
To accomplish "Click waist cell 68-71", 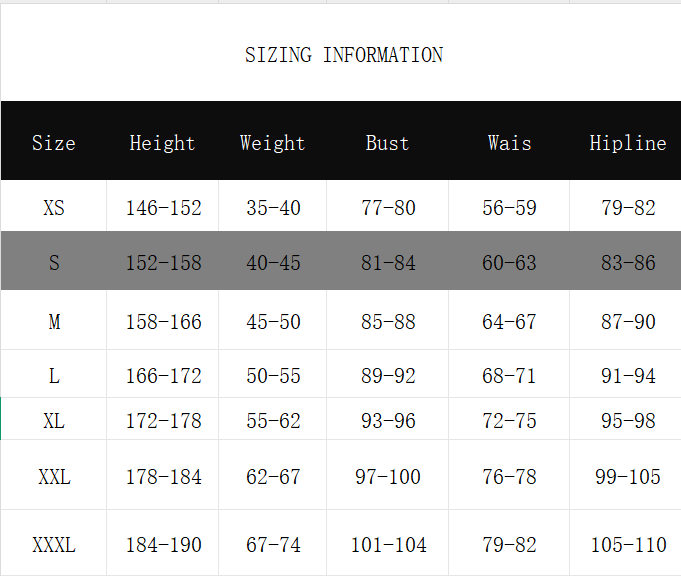I will [509, 376].
